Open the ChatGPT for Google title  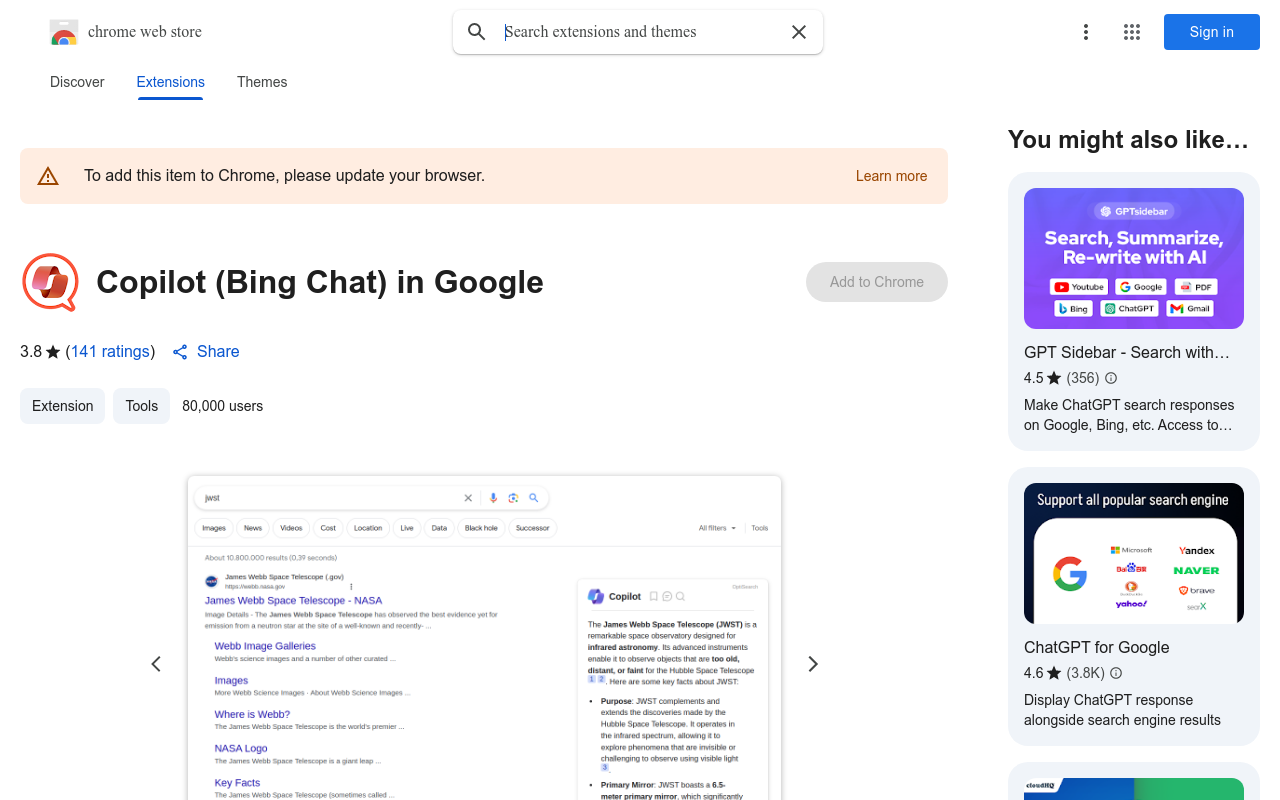tap(1097, 647)
